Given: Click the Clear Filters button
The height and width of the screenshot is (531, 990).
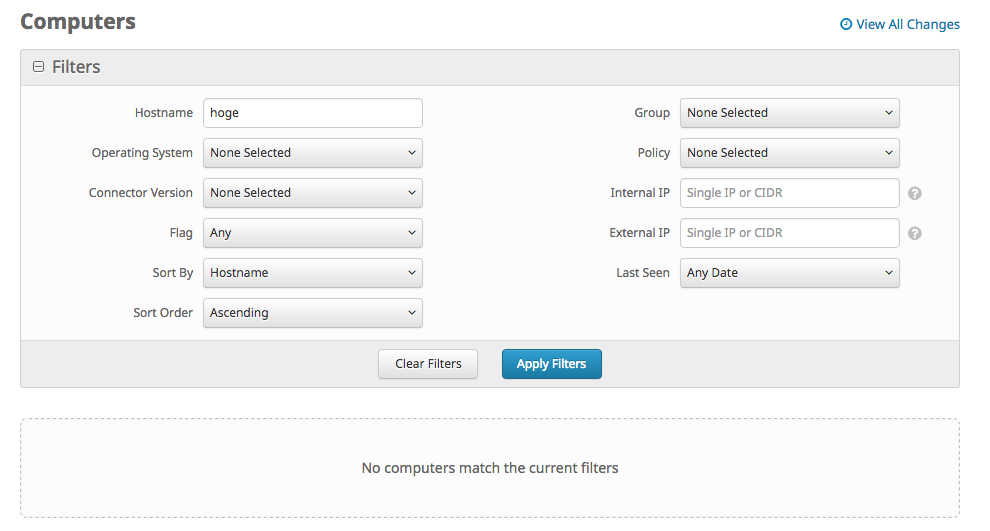Looking at the screenshot, I should 428,364.
